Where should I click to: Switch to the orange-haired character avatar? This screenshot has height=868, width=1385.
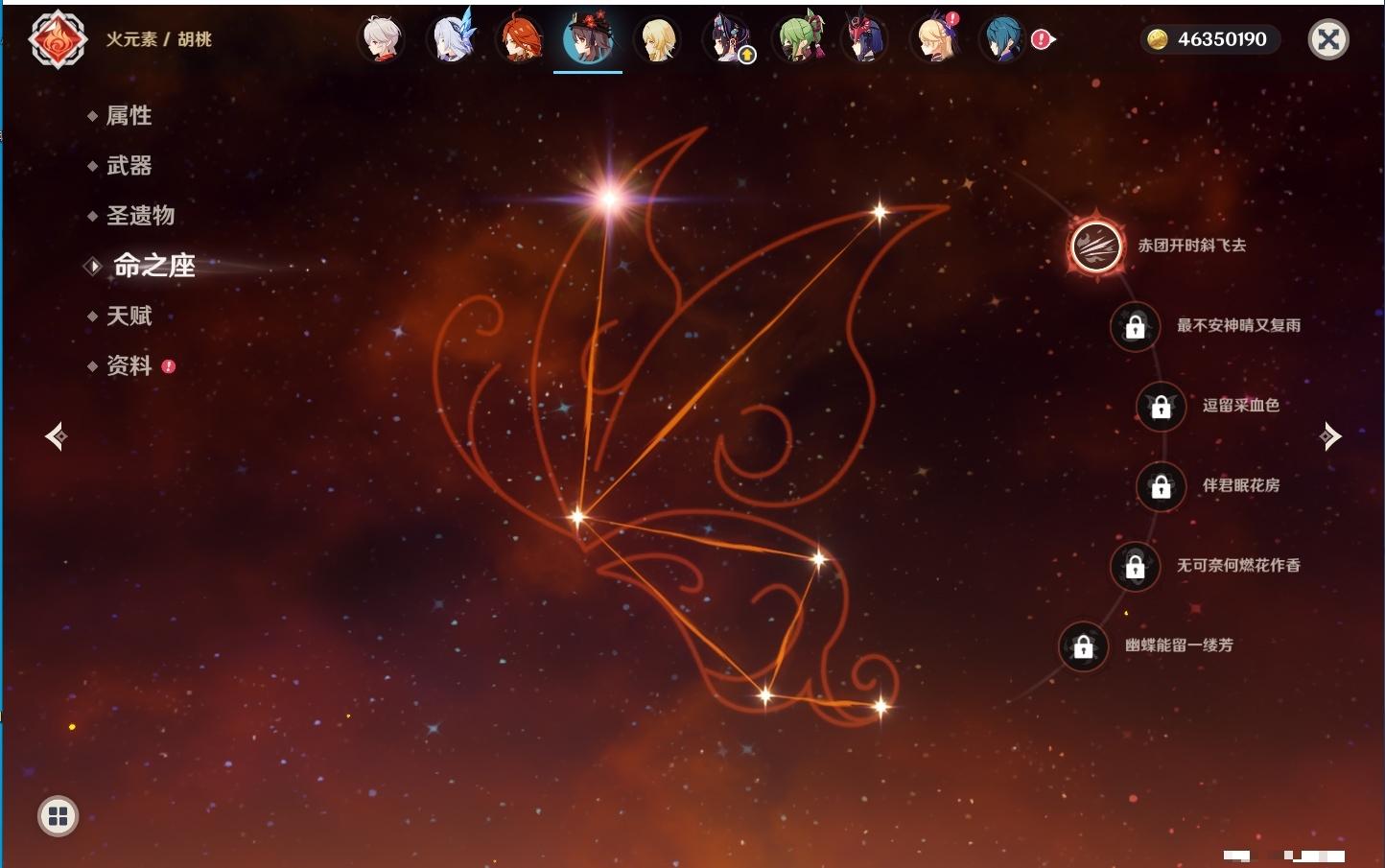pos(520,40)
